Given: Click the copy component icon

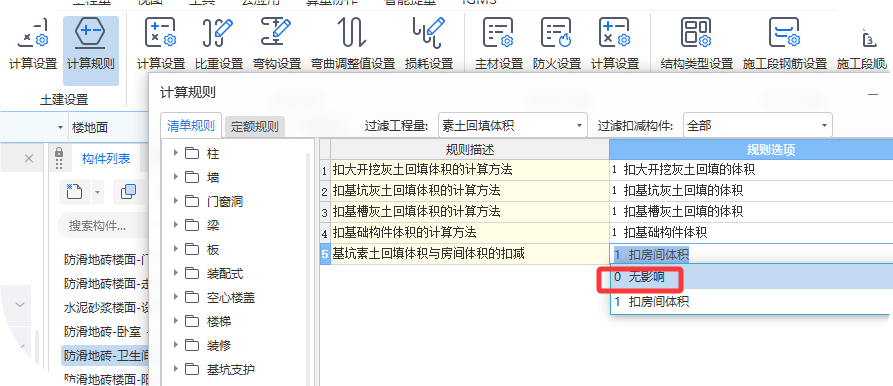Looking at the screenshot, I should click(129, 192).
